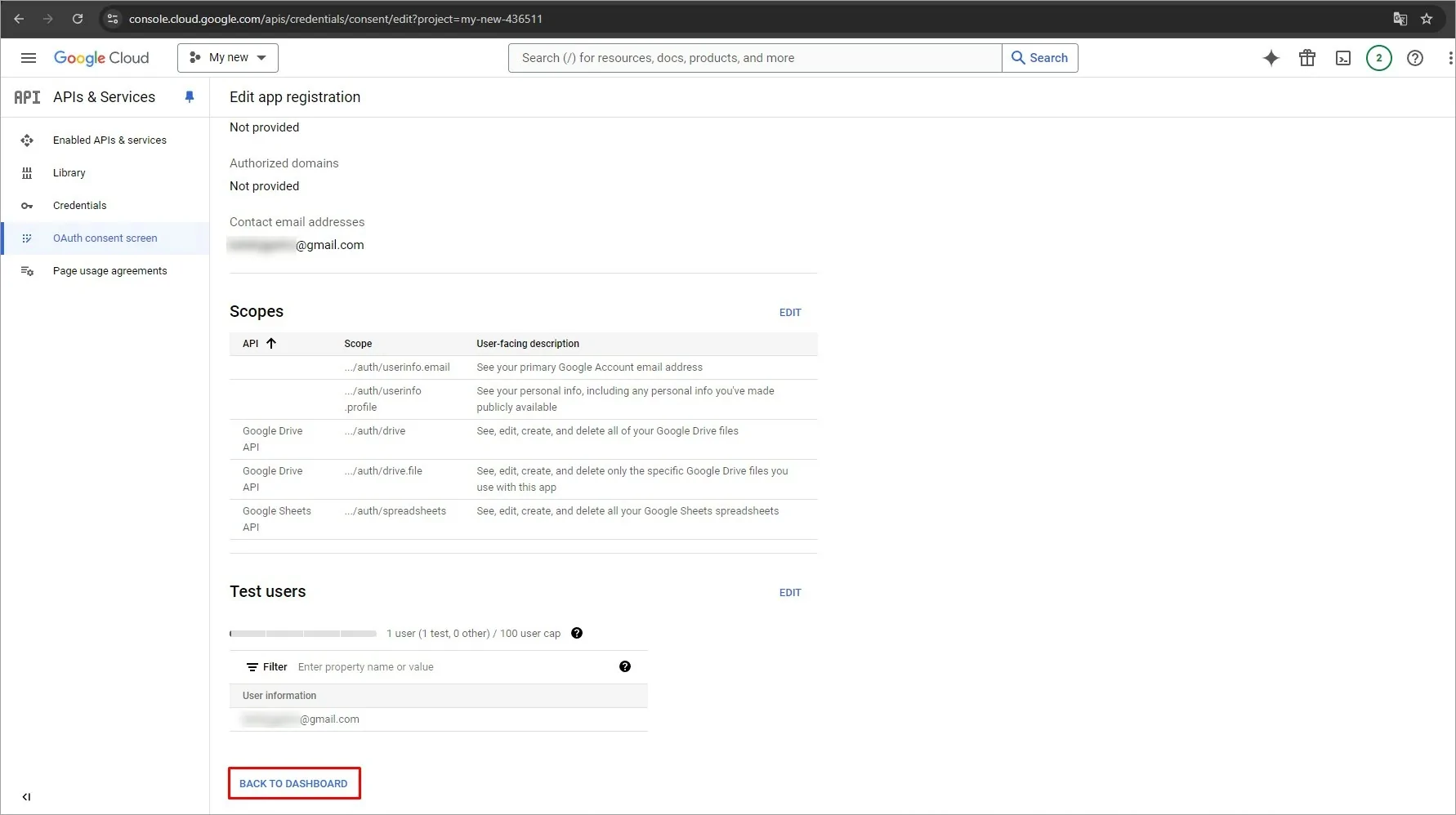Open the Help menu

1415,57
